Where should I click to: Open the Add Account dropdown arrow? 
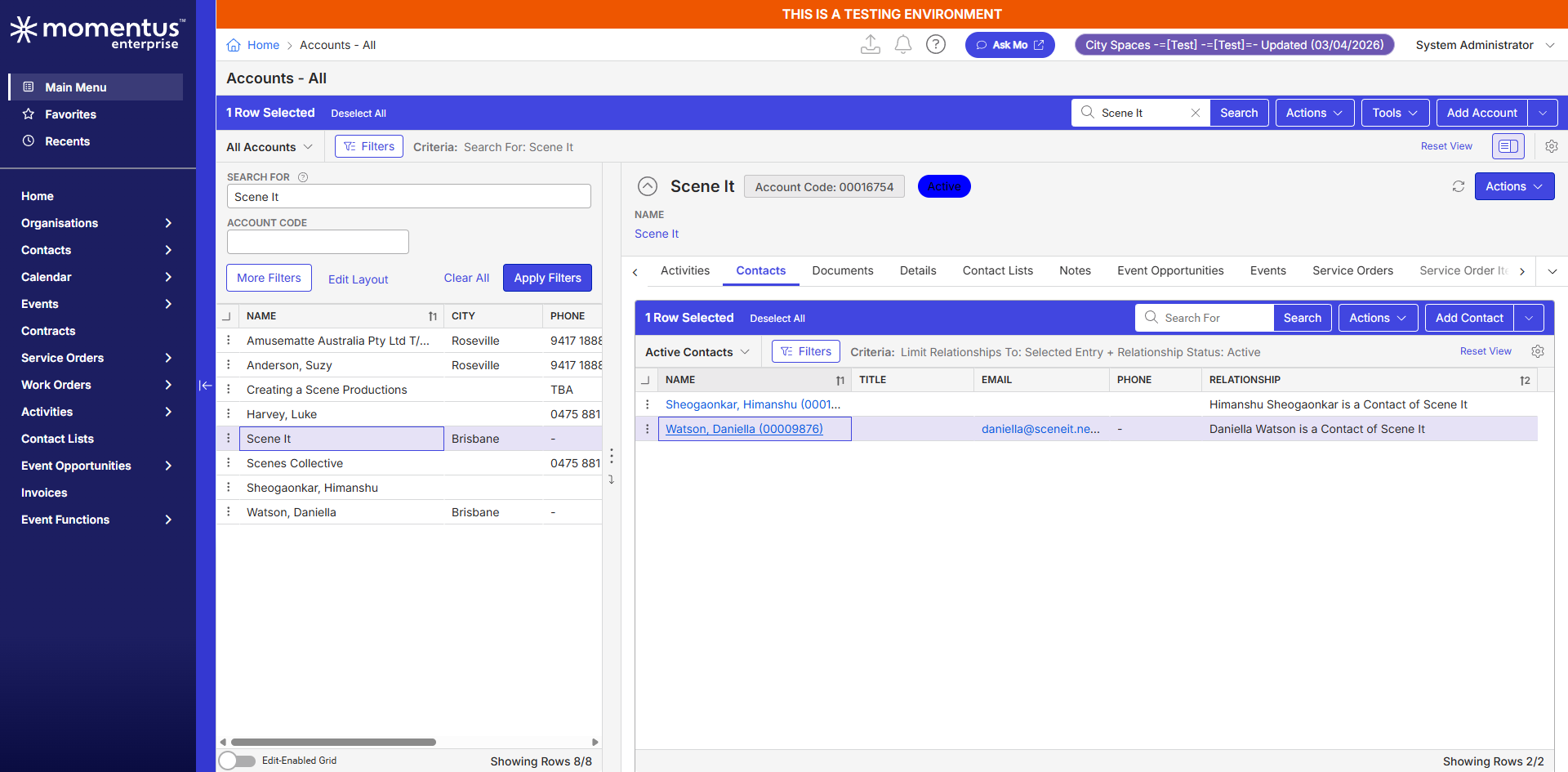1543,113
